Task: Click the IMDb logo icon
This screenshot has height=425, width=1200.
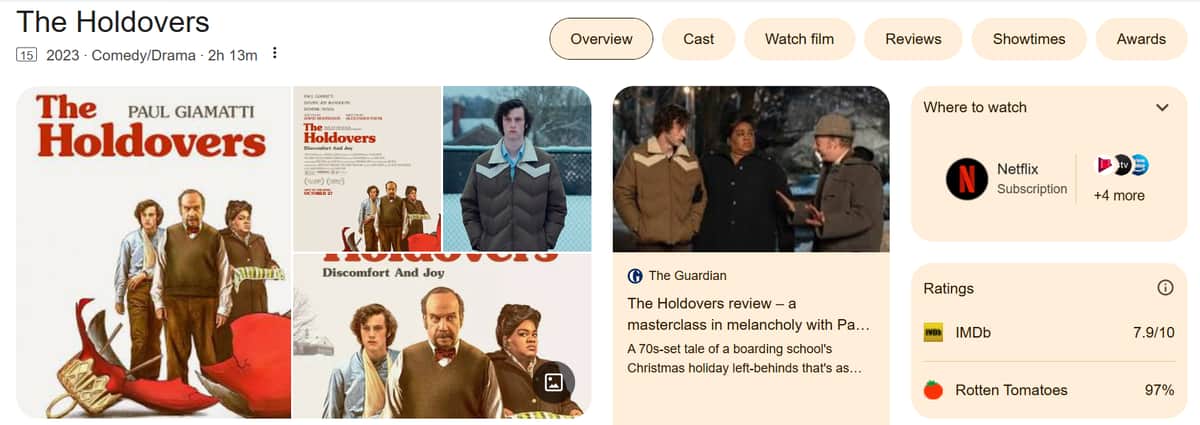Action: tap(933, 332)
